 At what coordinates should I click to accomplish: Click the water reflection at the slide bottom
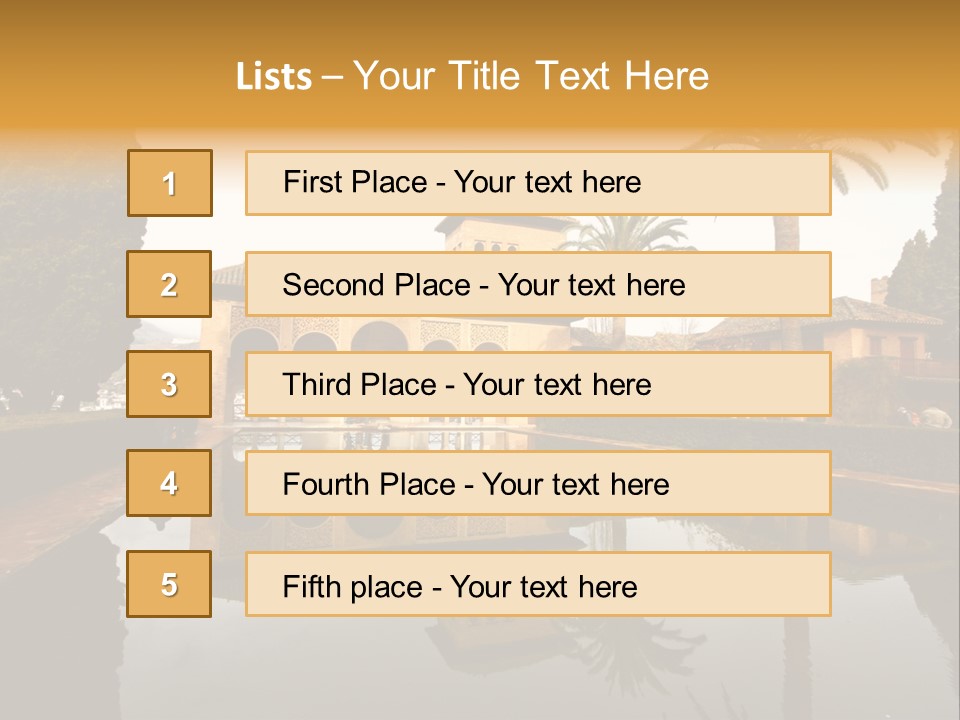[x=490, y=667]
